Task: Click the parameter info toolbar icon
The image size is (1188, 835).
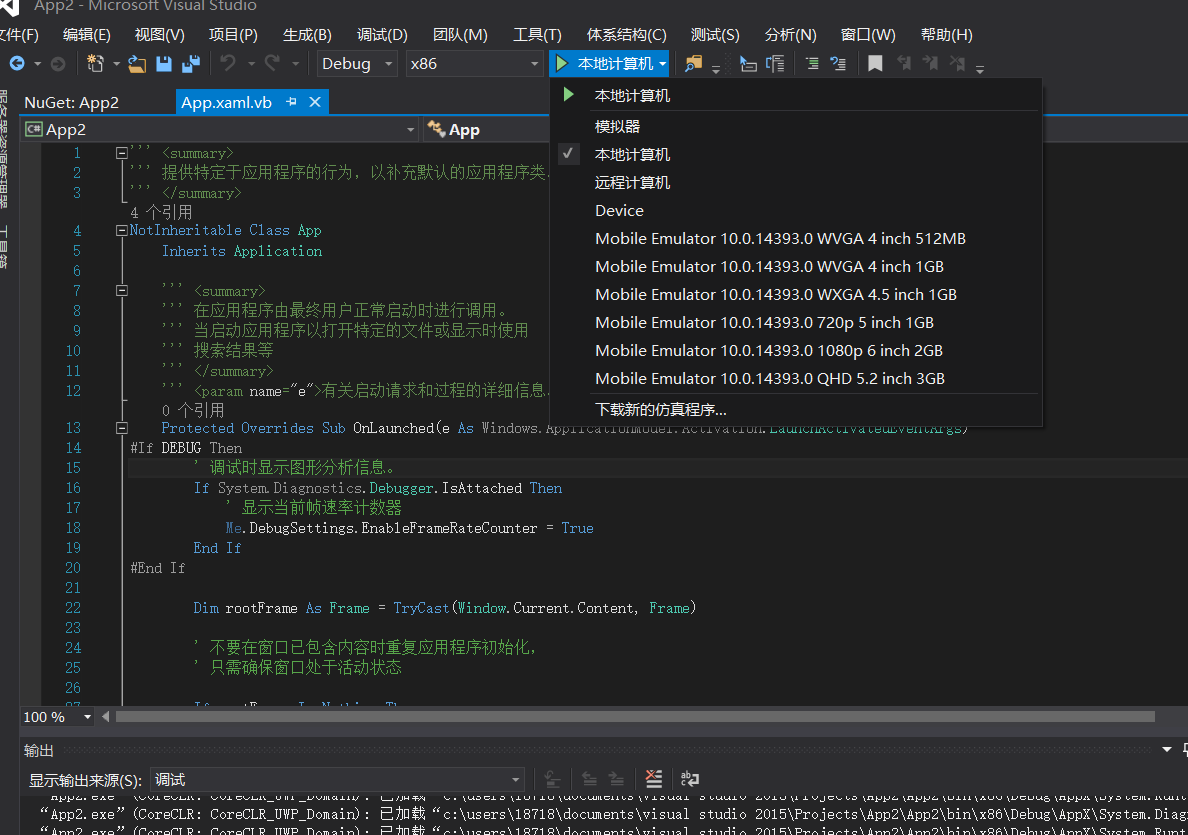Action: [x=775, y=64]
